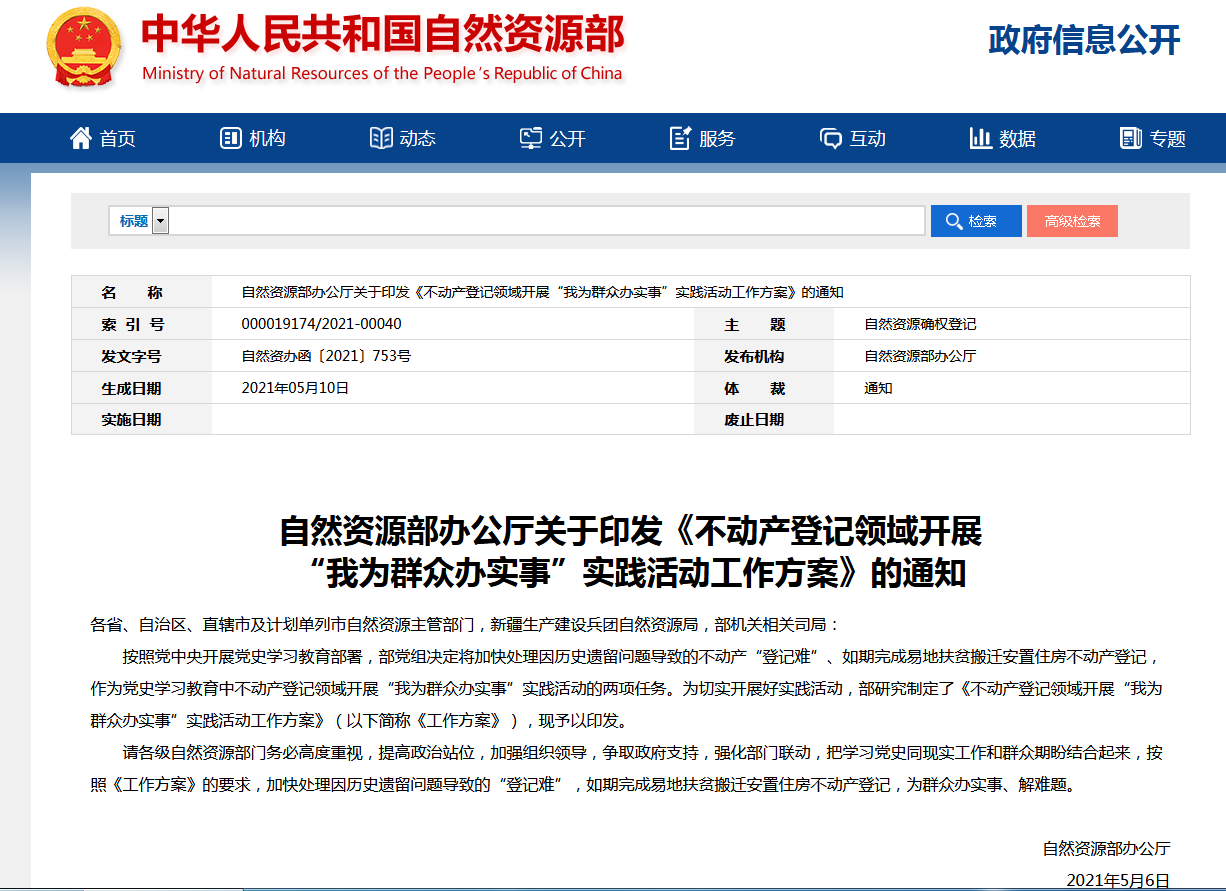Click the 主题 label cell

pyautogui.click(x=764, y=324)
